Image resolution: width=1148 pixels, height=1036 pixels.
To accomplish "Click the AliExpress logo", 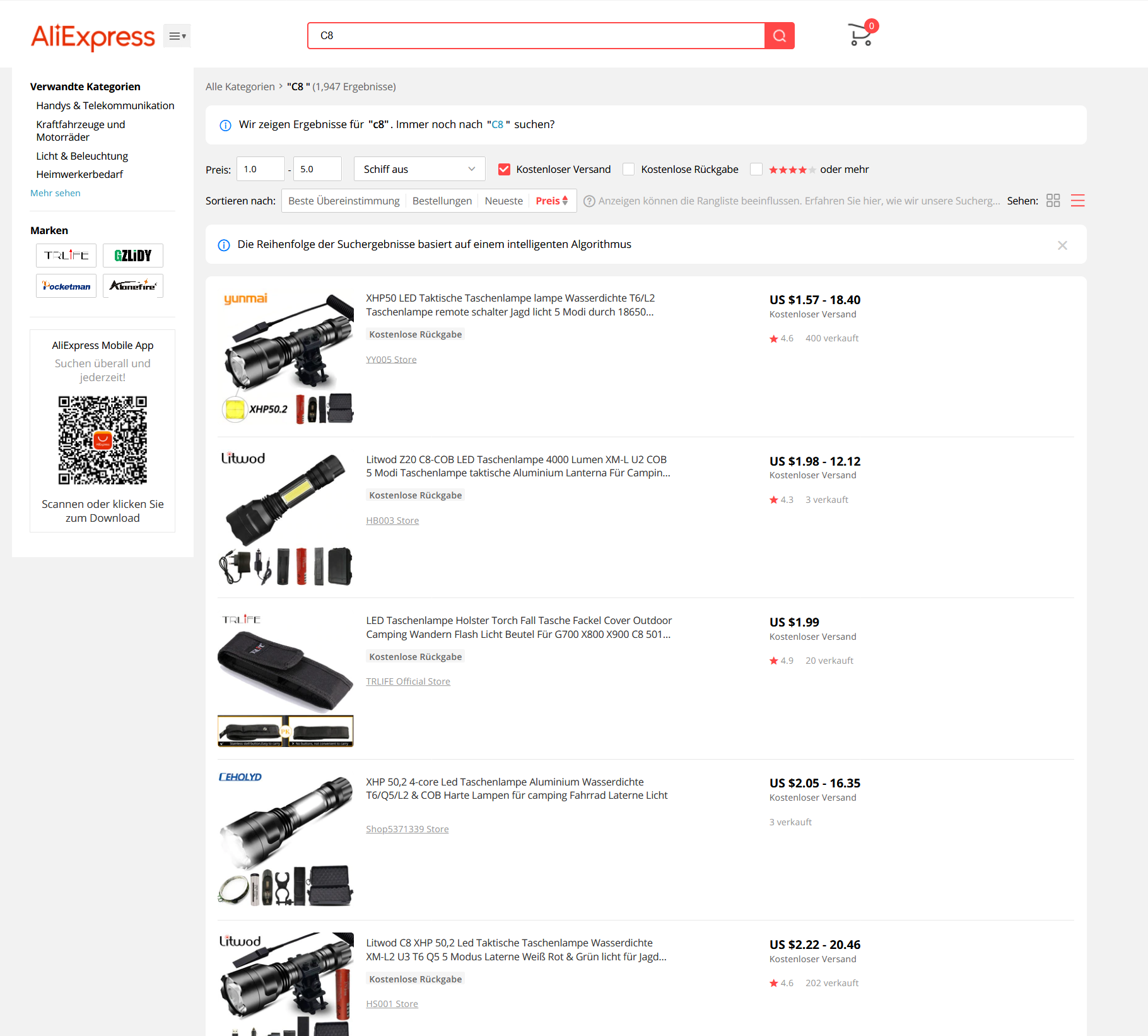I will click(93, 37).
